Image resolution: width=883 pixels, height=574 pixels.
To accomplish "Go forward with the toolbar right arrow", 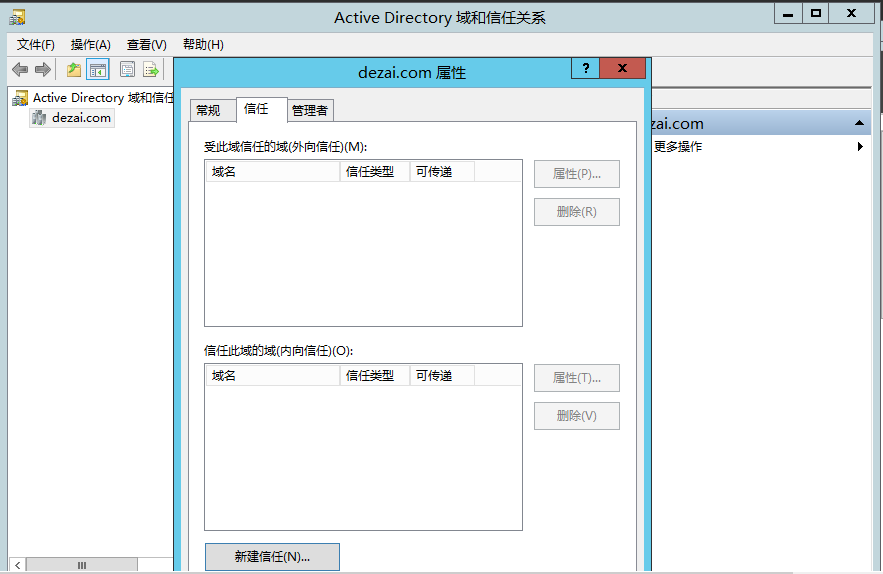I will point(43,70).
